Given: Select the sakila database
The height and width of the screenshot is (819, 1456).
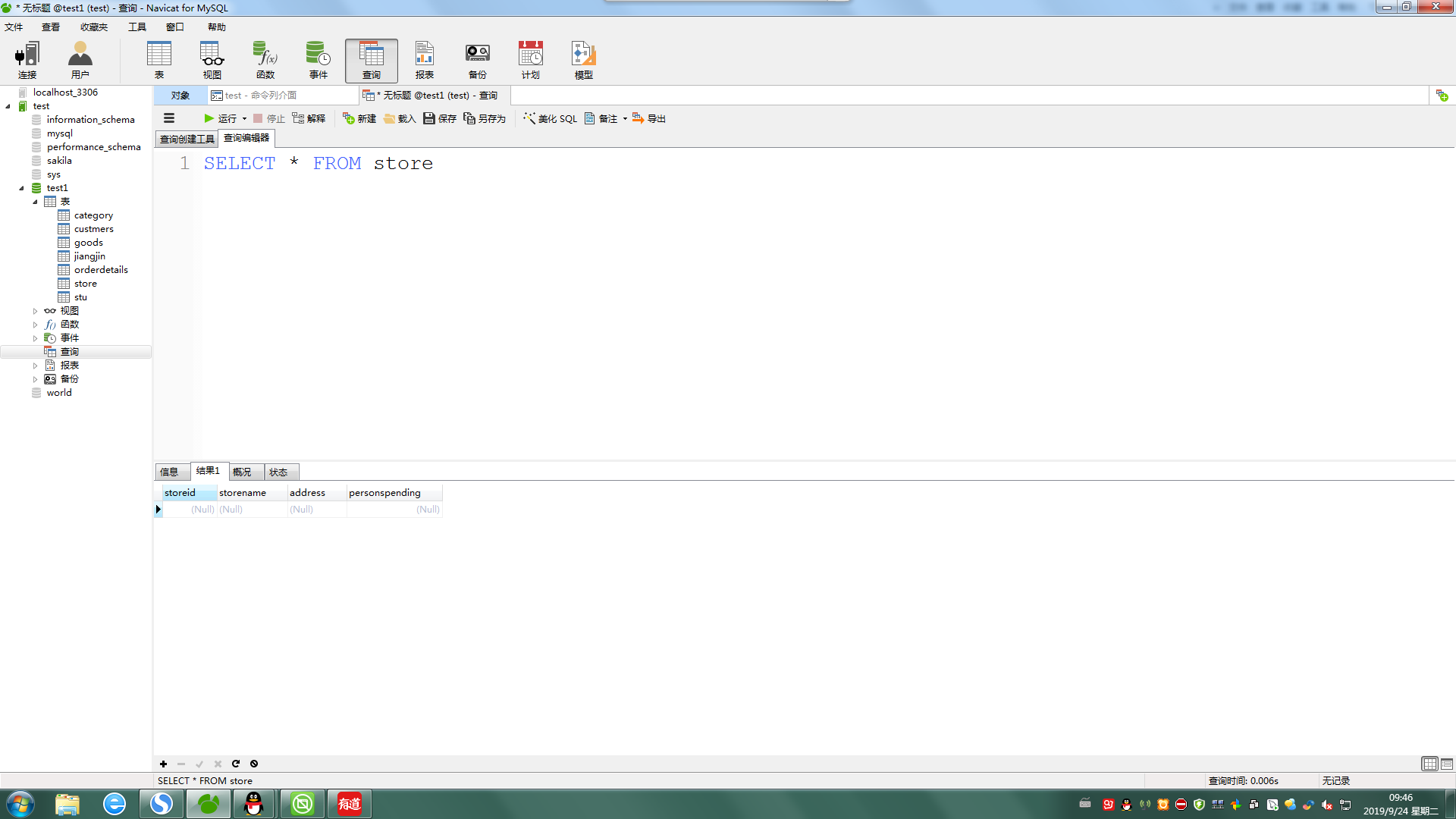Looking at the screenshot, I should click(58, 161).
